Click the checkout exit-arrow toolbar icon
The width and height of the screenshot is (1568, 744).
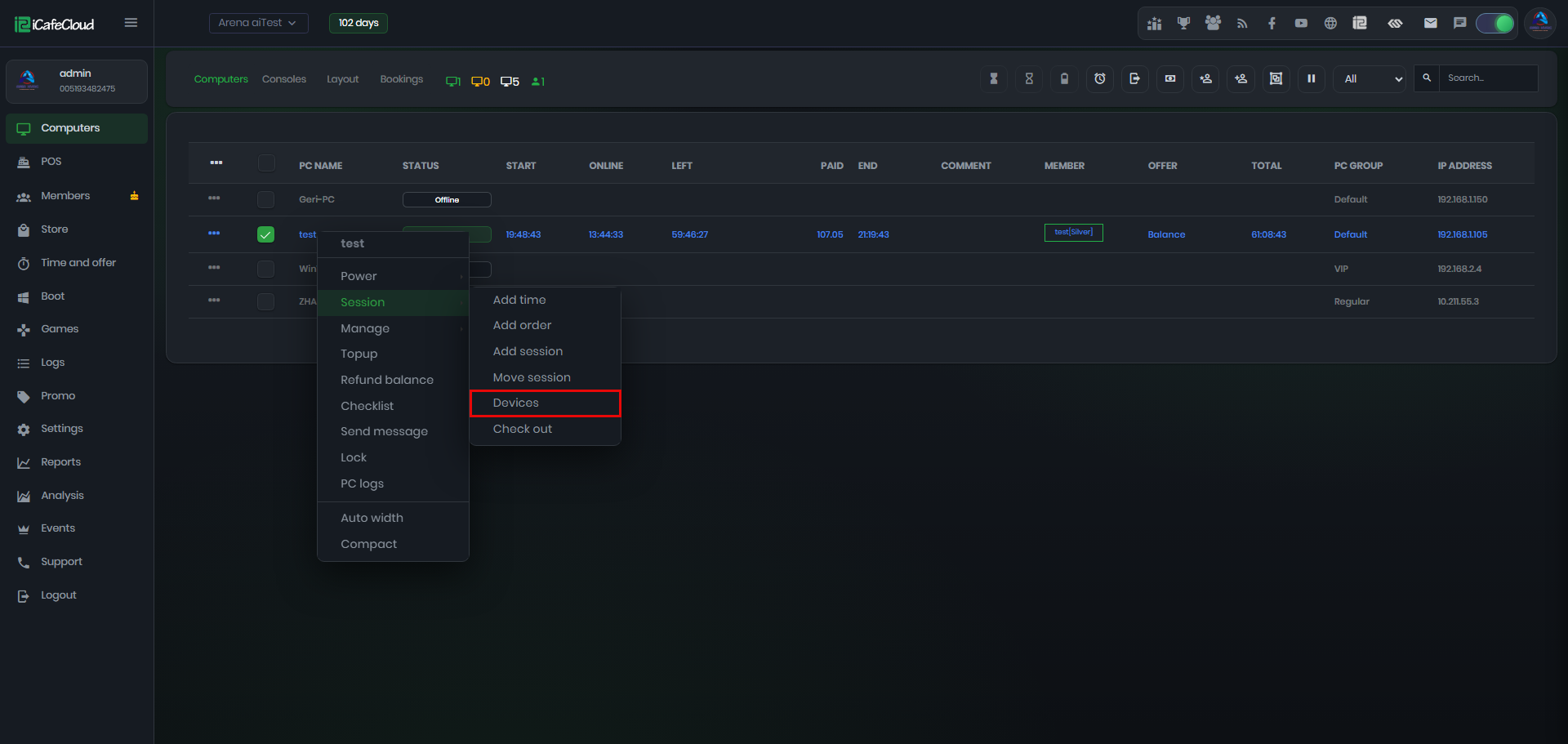(1135, 78)
